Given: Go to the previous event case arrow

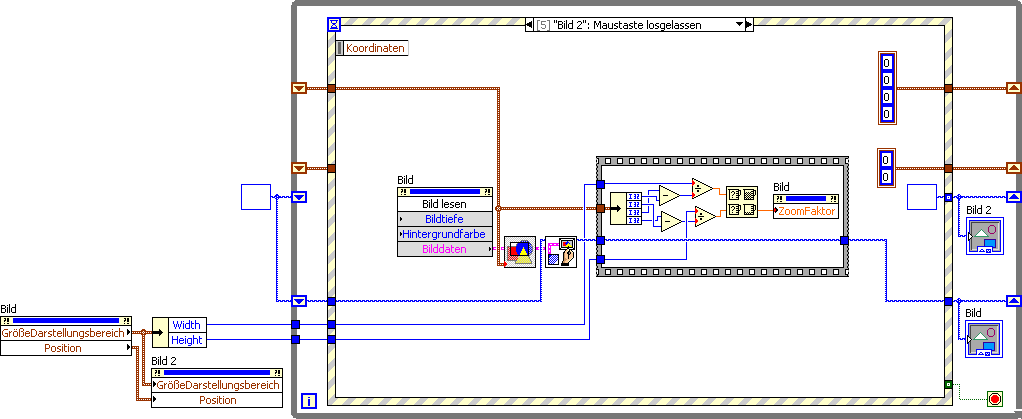Looking at the screenshot, I should [529, 25].
